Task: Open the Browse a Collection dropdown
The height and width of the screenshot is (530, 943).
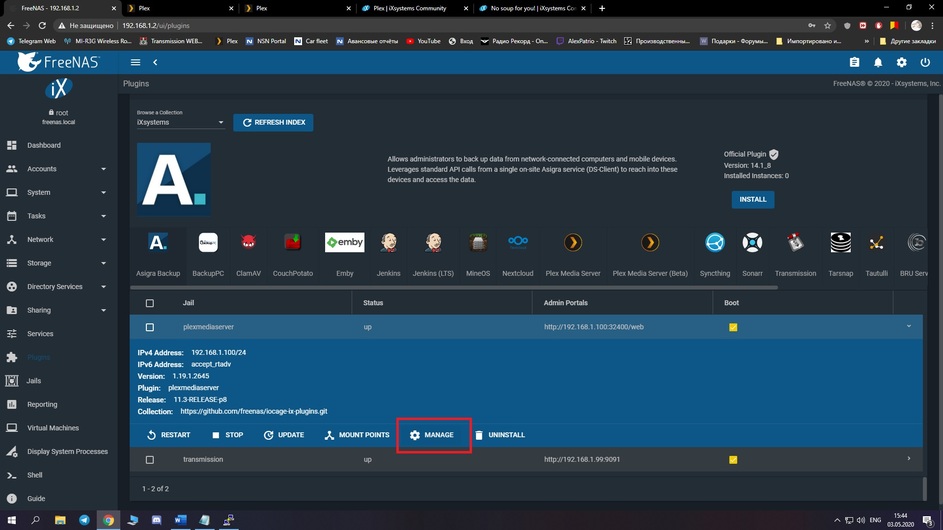Action: point(180,122)
